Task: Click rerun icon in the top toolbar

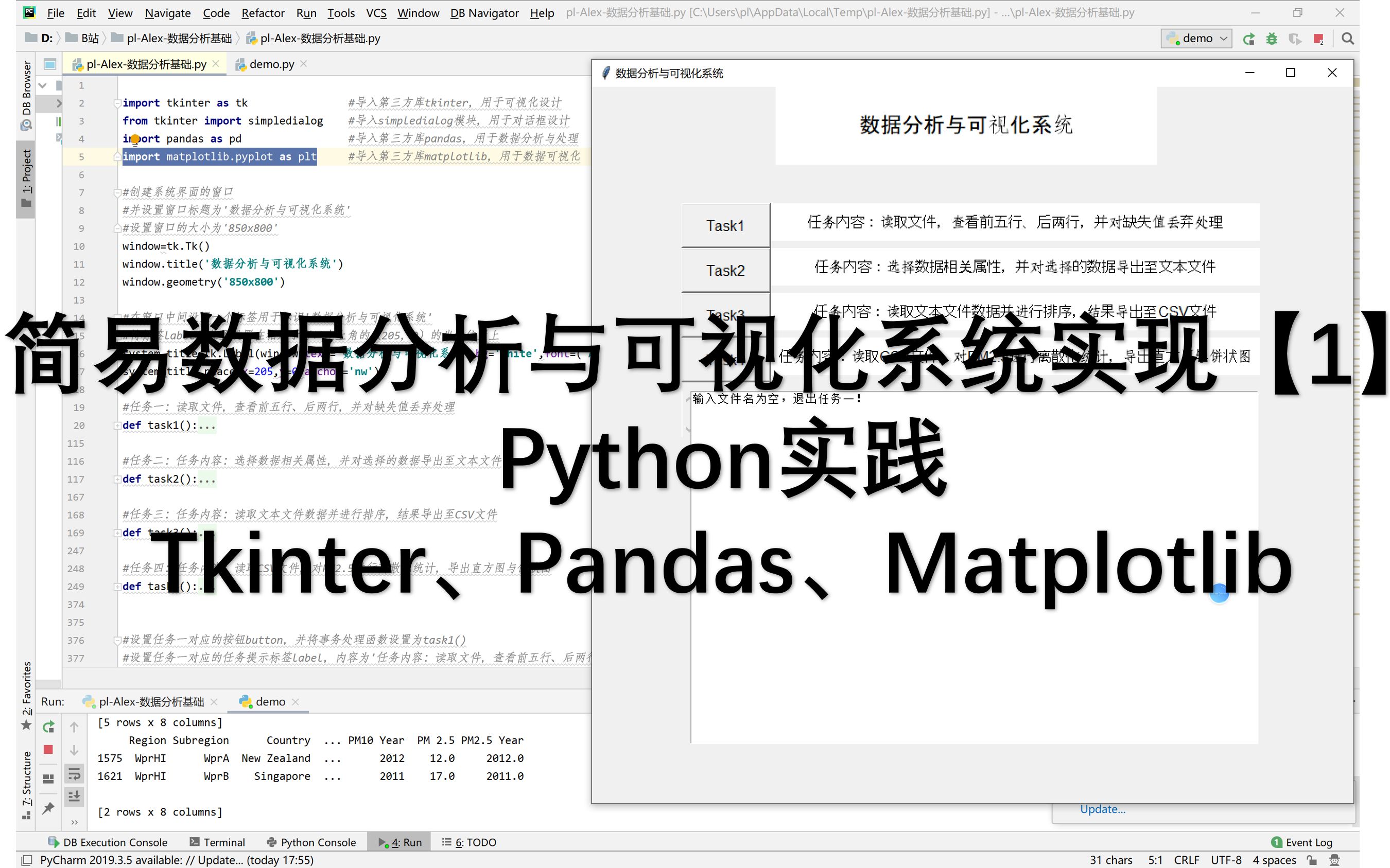Action: point(1249,39)
